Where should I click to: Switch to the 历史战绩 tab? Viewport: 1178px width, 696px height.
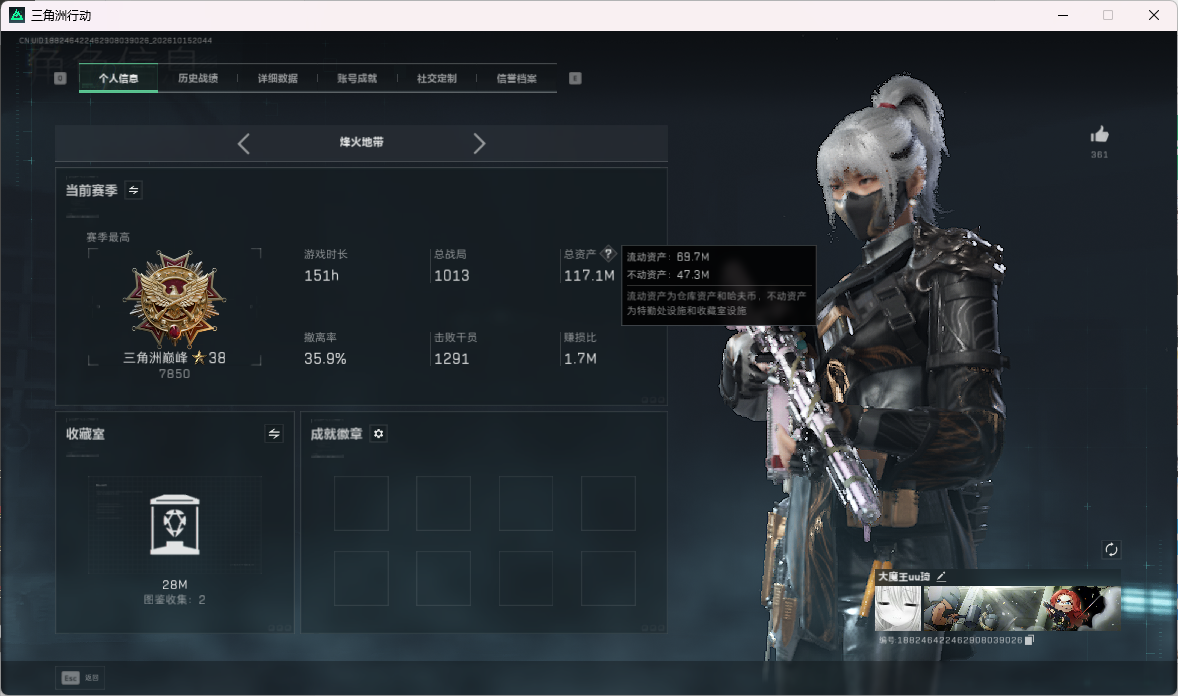[x=198, y=78]
